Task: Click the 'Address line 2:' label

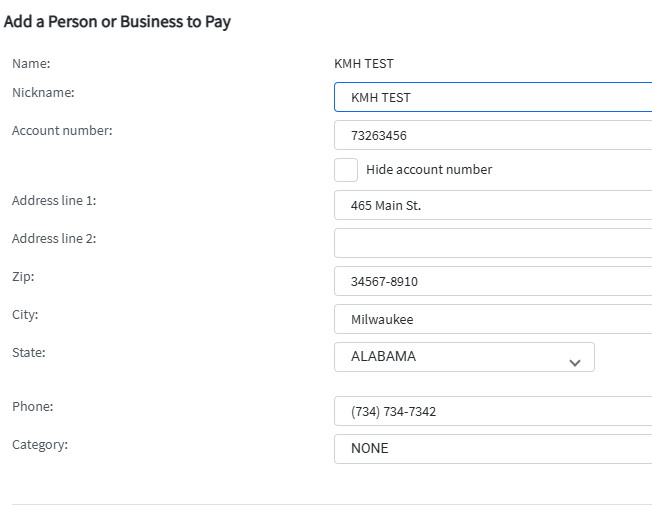Action: click(x=54, y=239)
